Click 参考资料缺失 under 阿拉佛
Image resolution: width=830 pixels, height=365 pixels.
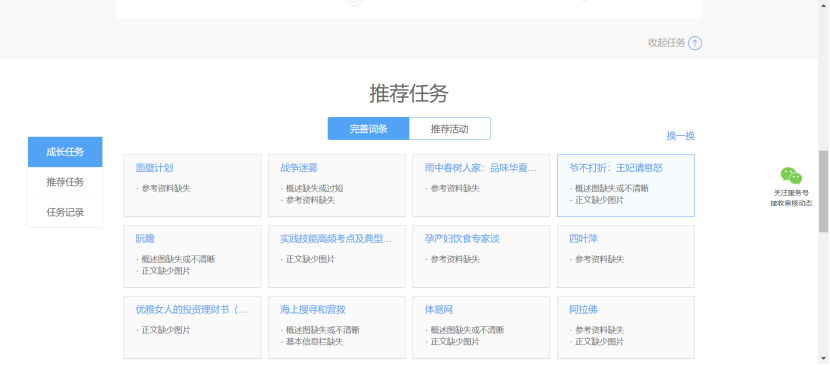coord(599,330)
